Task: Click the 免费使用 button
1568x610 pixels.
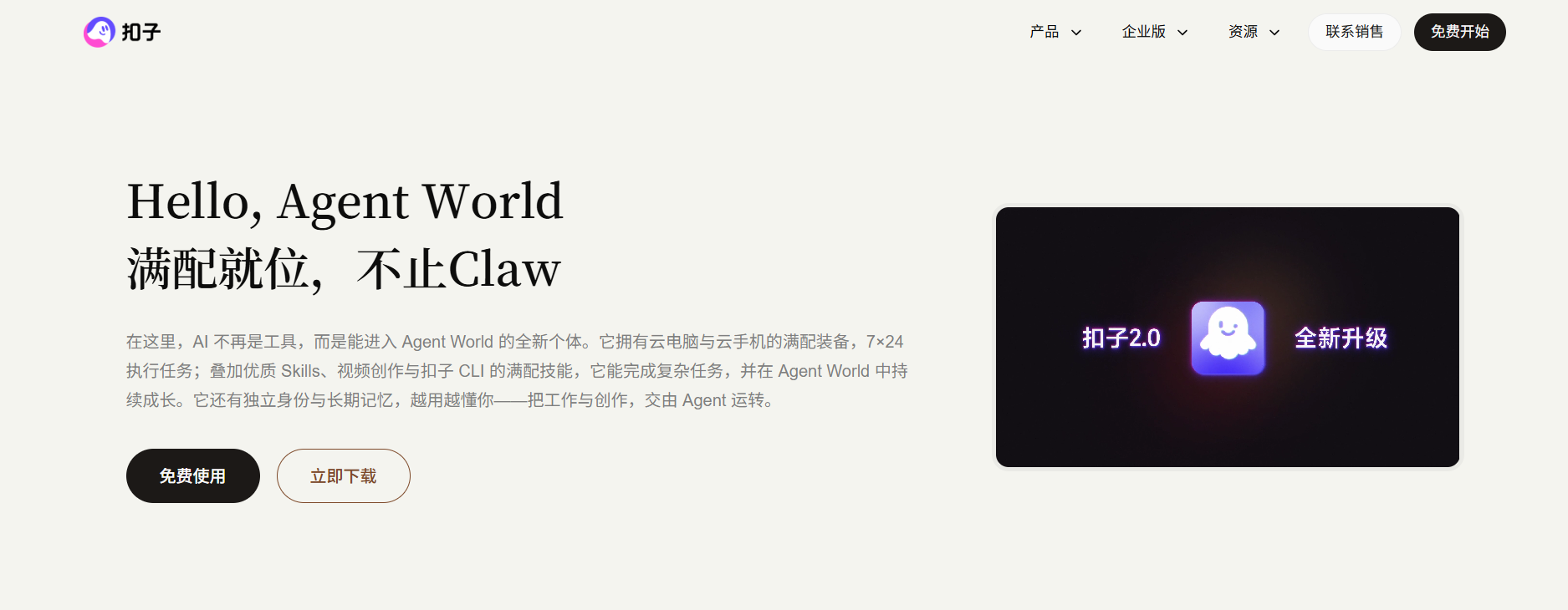Action: pyautogui.click(x=193, y=476)
